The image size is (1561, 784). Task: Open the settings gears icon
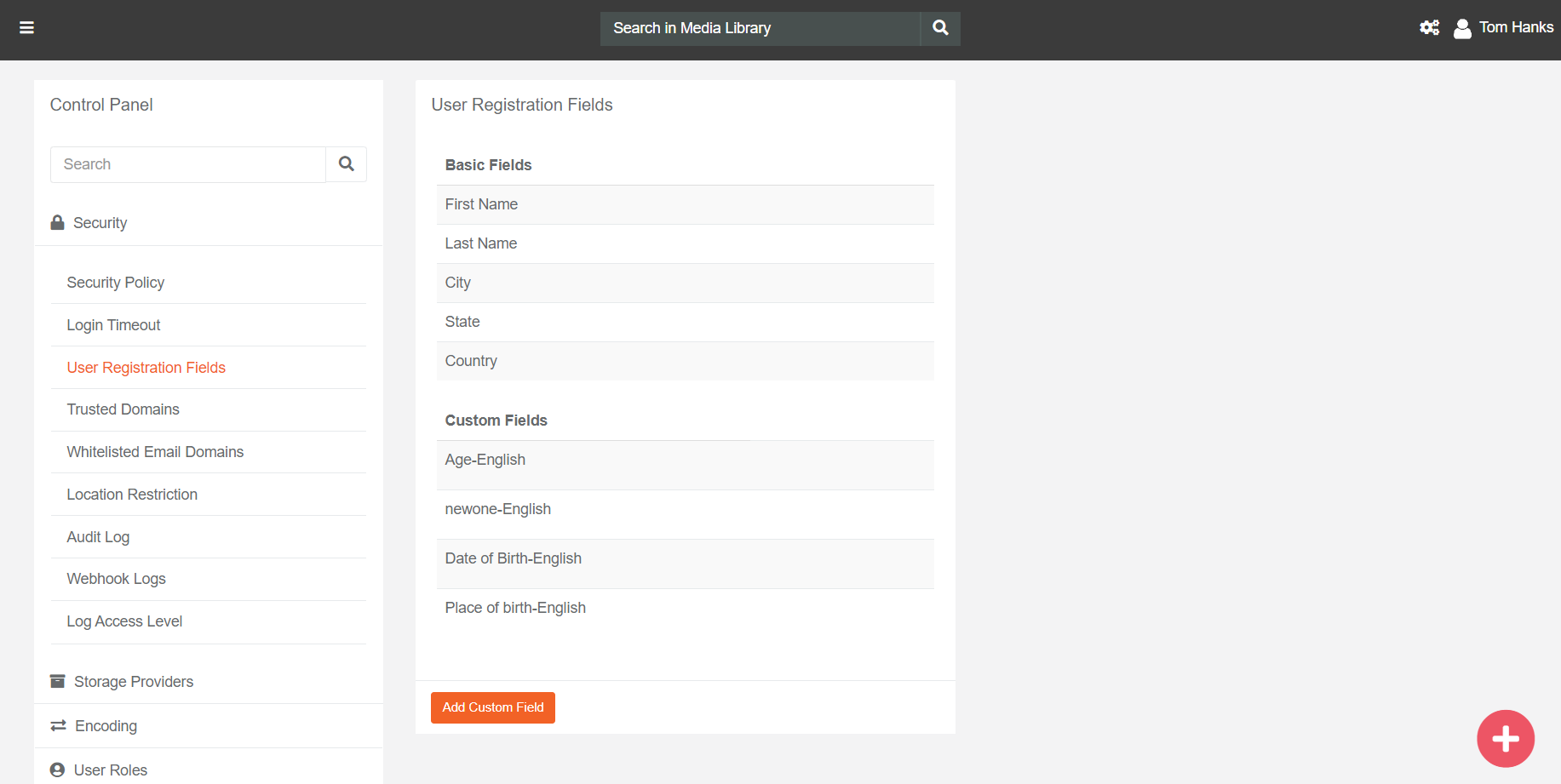tap(1429, 28)
